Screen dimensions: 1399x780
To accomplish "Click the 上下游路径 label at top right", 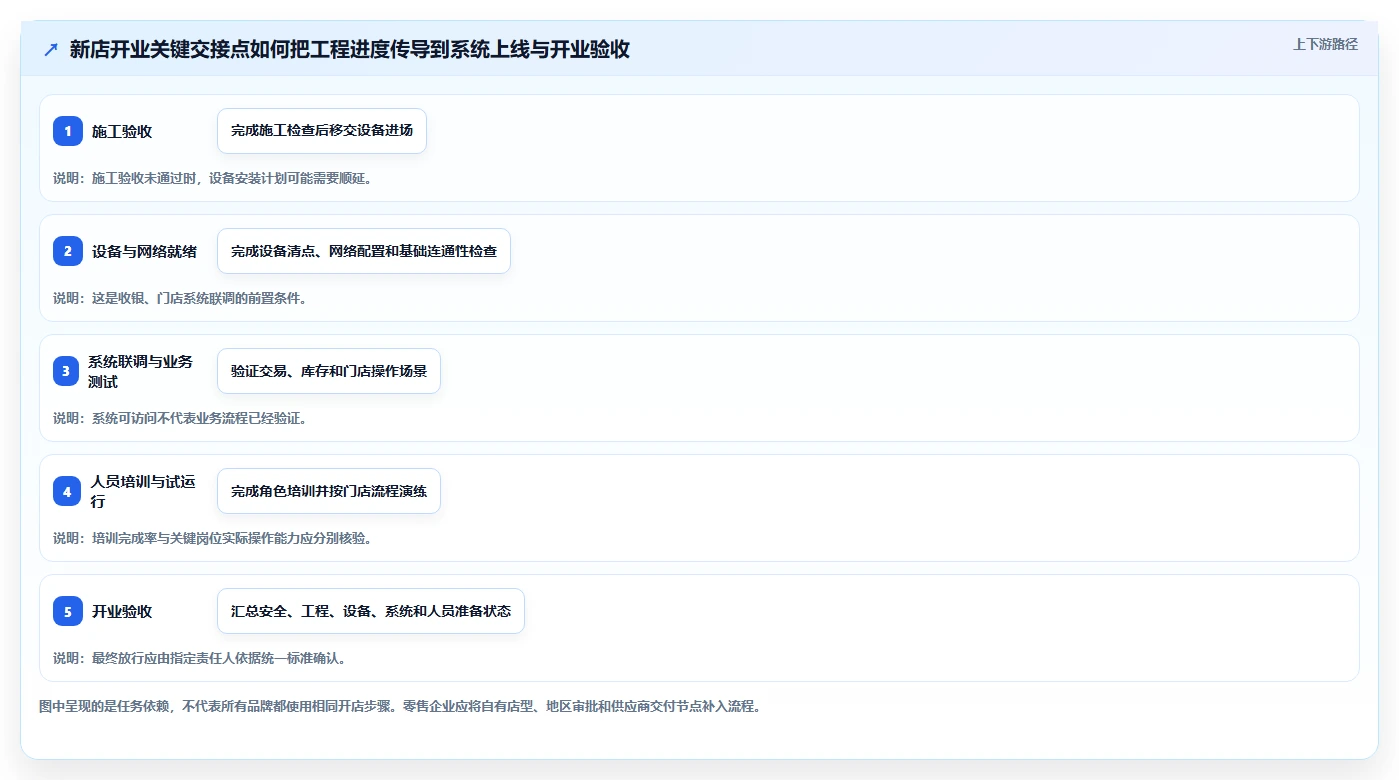I will (x=1325, y=44).
